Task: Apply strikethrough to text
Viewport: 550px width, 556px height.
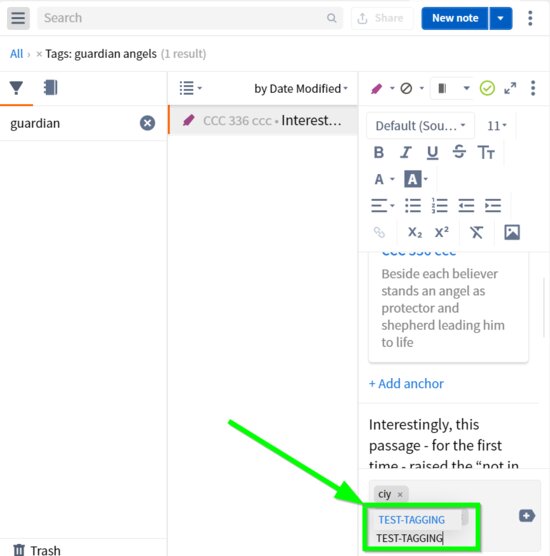Action: pos(459,152)
